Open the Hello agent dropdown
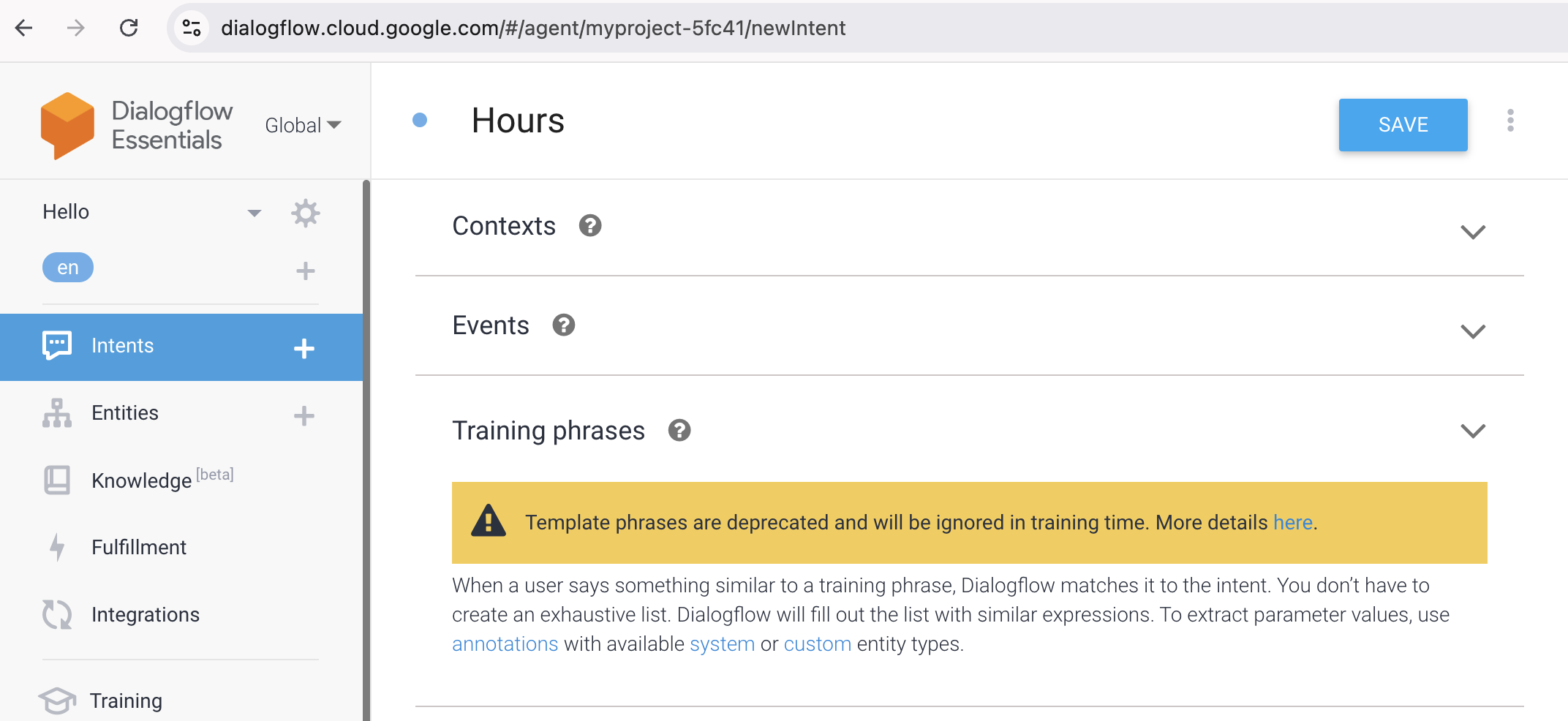 click(254, 212)
